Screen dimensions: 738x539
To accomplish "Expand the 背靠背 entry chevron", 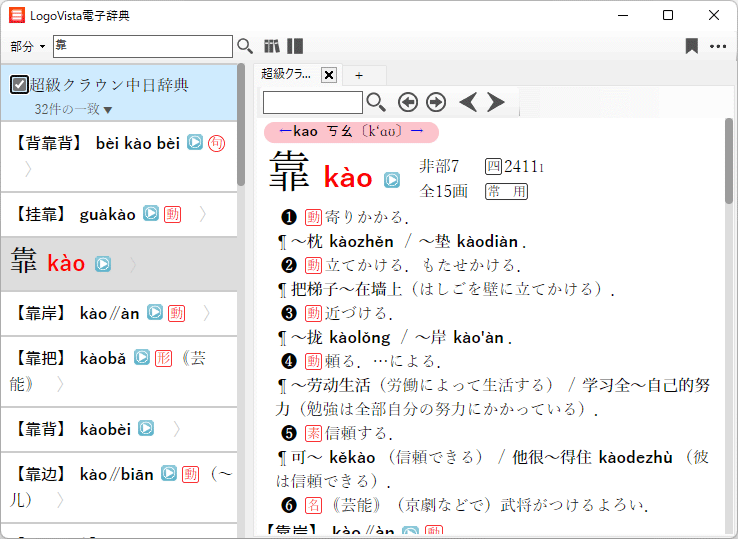I will 29,168.
